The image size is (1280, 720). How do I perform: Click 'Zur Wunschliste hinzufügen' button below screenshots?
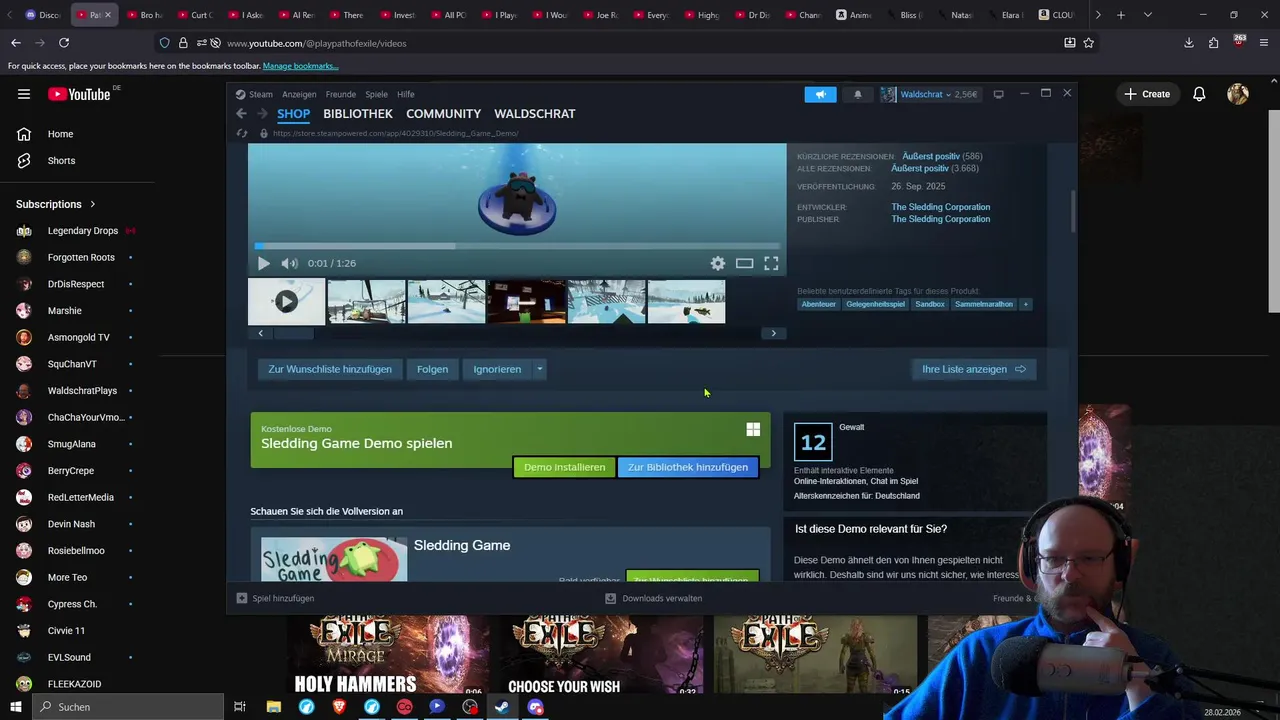tap(330, 369)
